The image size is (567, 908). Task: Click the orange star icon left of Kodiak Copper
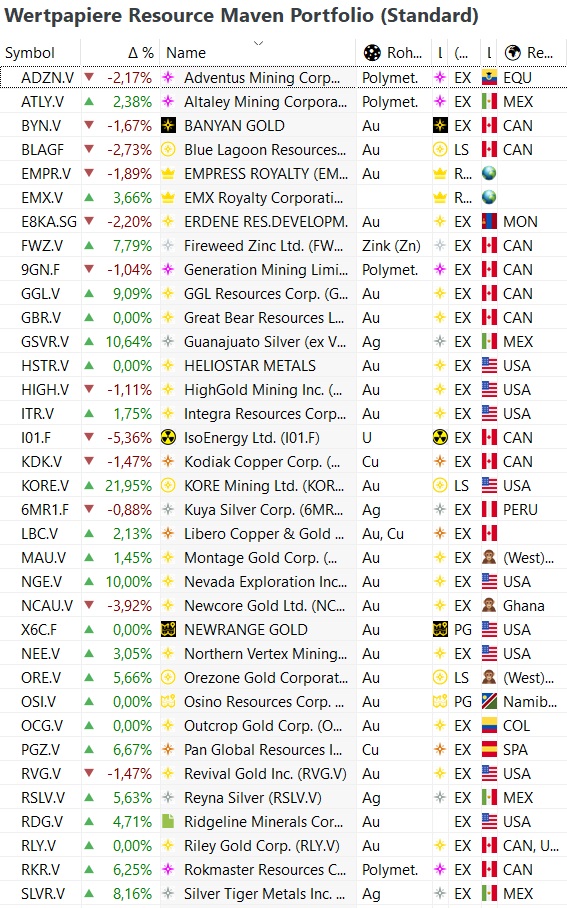(x=168, y=462)
